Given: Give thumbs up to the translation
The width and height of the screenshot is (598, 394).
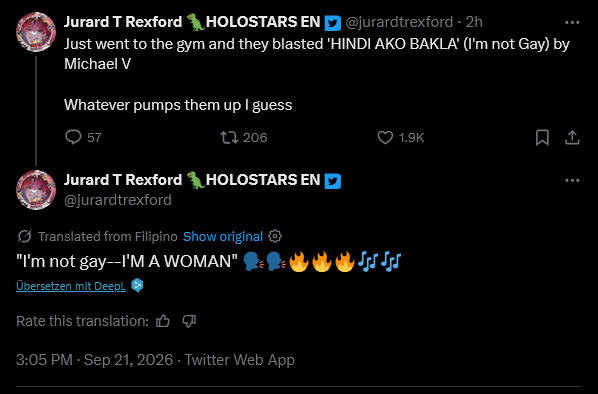Looking at the screenshot, I should coord(163,321).
